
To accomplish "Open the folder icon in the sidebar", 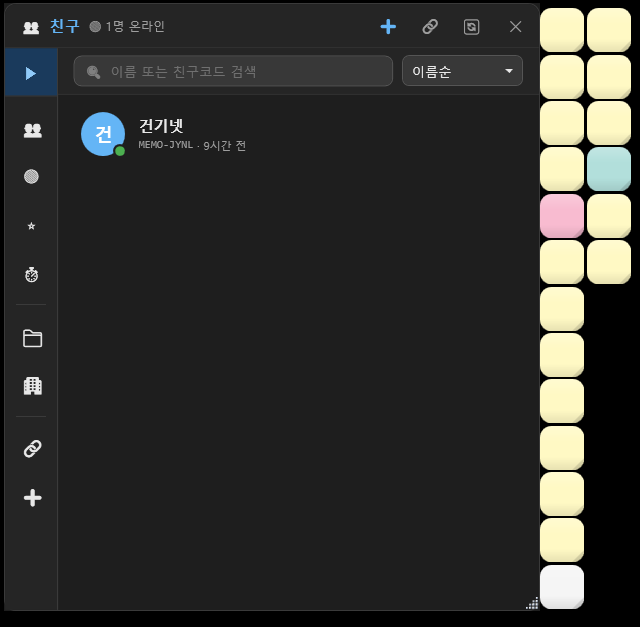I will click(x=32, y=338).
